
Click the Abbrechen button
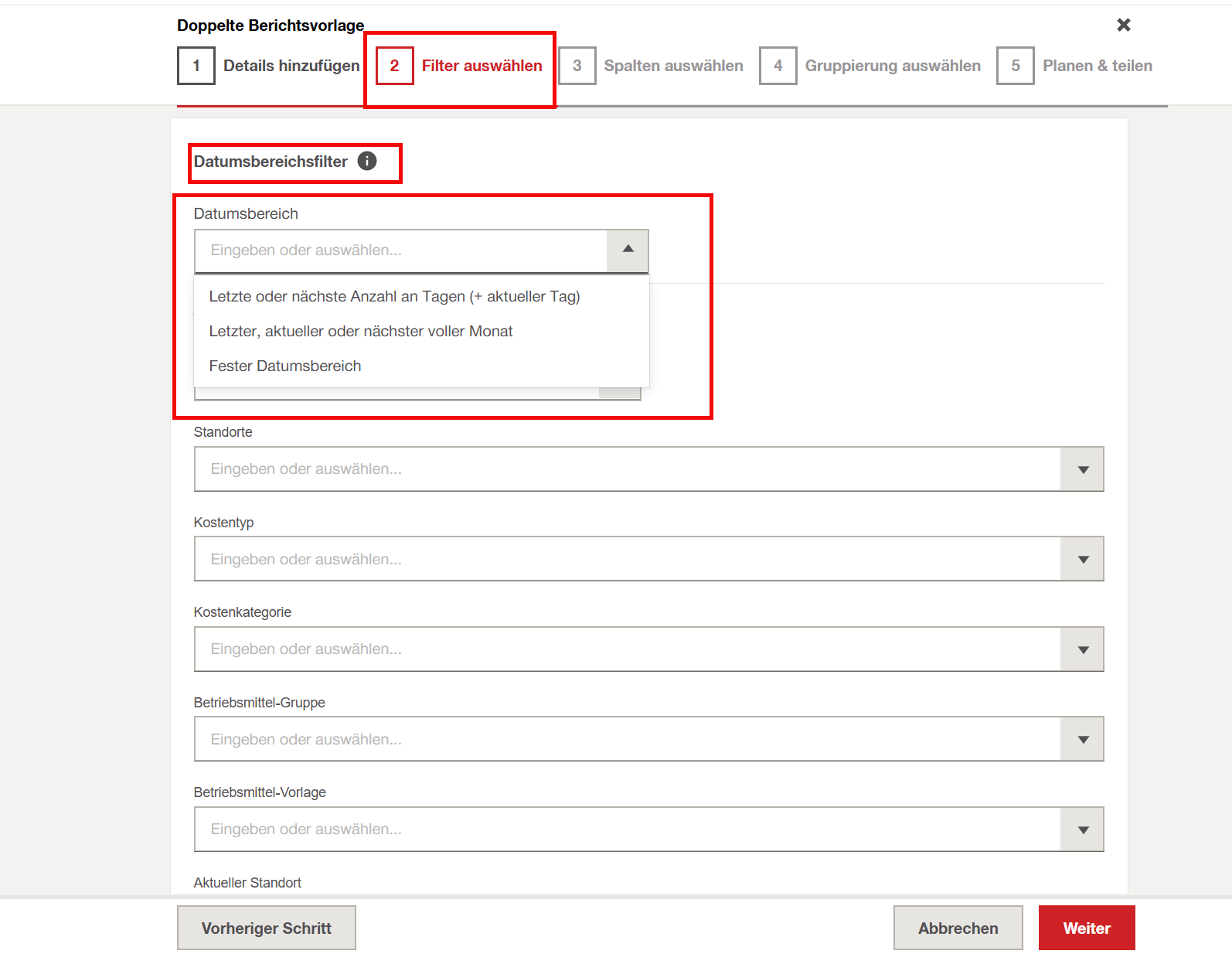tap(958, 928)
